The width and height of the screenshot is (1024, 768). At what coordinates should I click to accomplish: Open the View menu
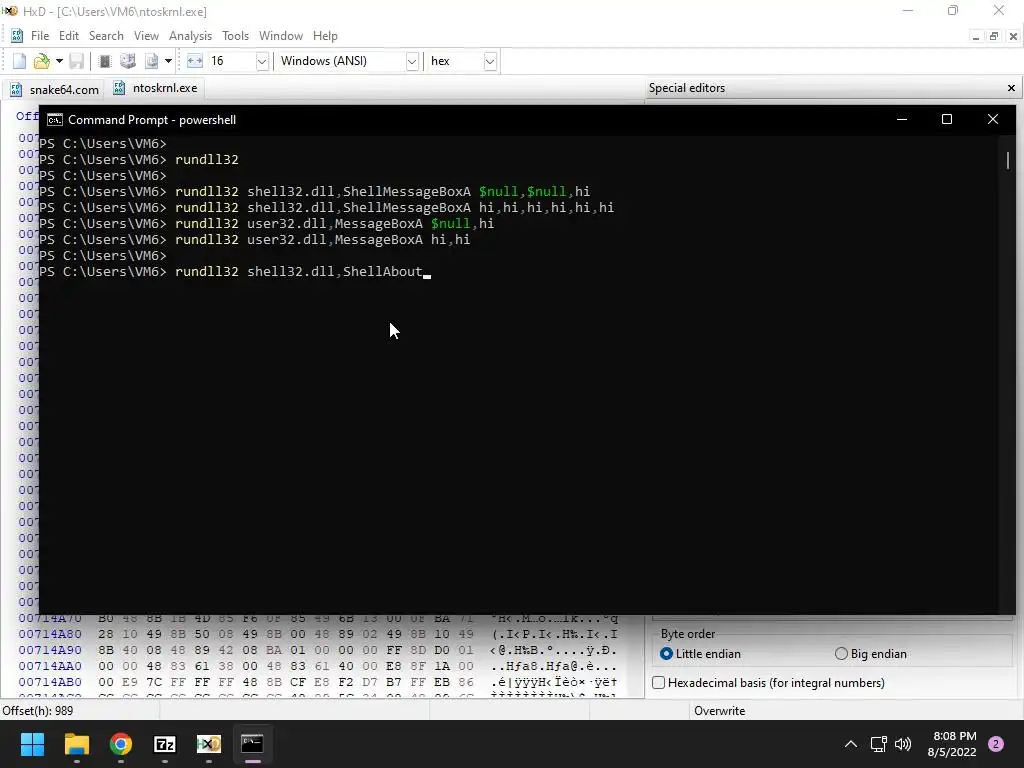tap(146, 36)
